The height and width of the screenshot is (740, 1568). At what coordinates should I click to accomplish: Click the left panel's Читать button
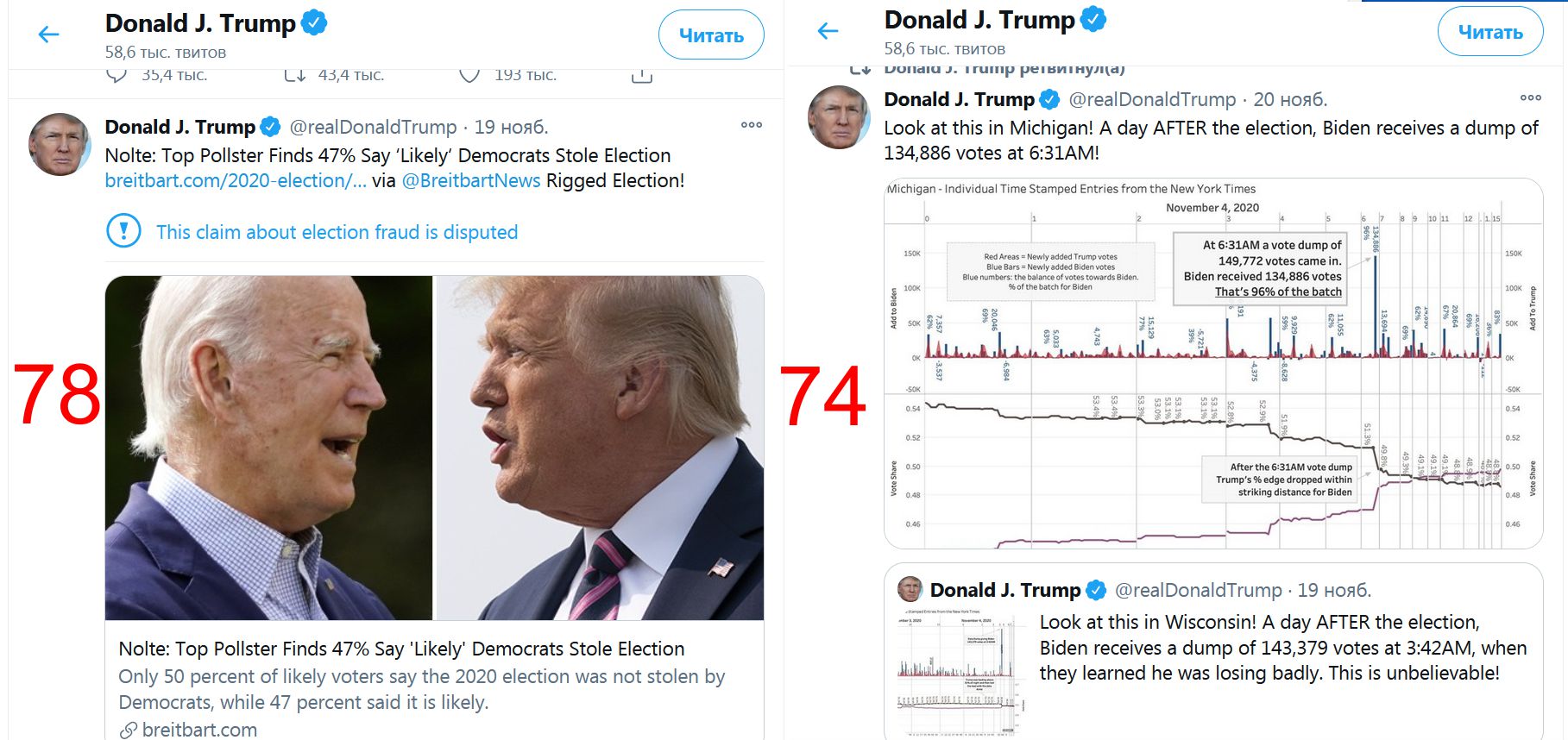pyautogui.click(x=711, y=35)
